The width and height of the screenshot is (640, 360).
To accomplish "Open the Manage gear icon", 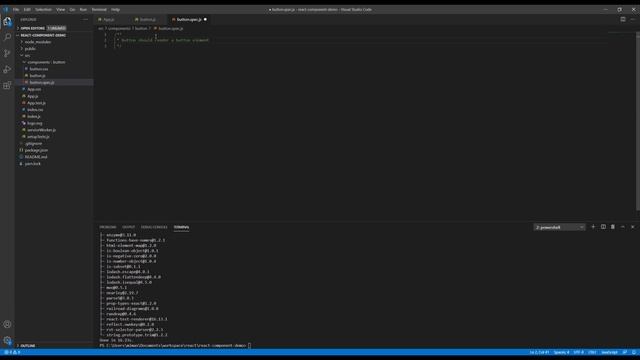I will pos(7,340).
